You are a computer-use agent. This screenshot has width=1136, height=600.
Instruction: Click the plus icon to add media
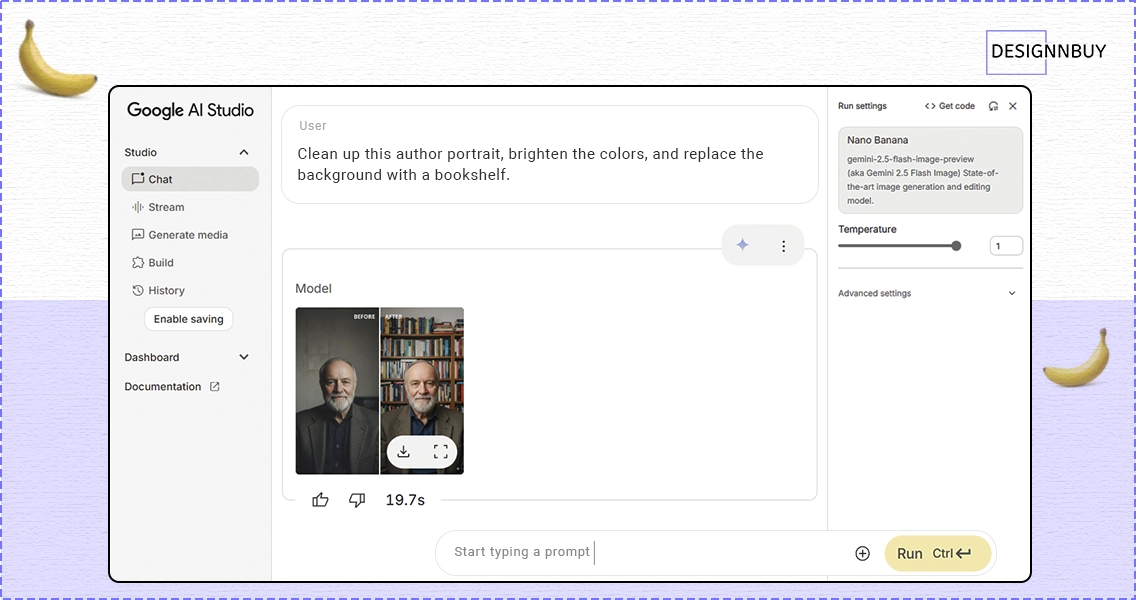(x=862, y=554)
